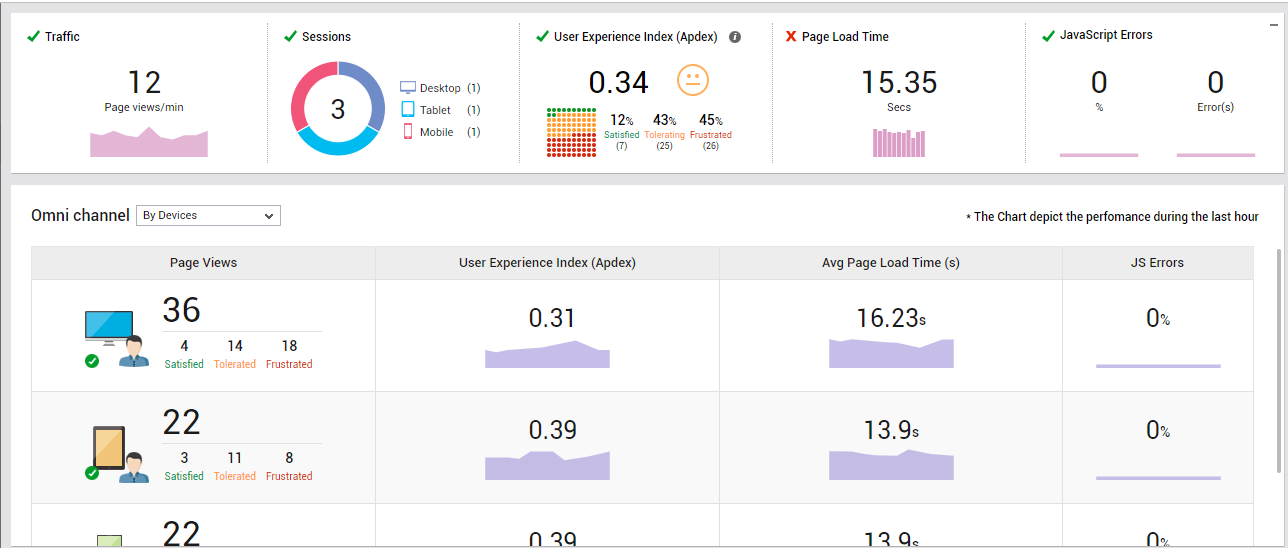Screen dimensions: 1288x548
Task: Click the 14 Tolerated count in desktop row
Action: pyautogui.click(x=235, y=346)
